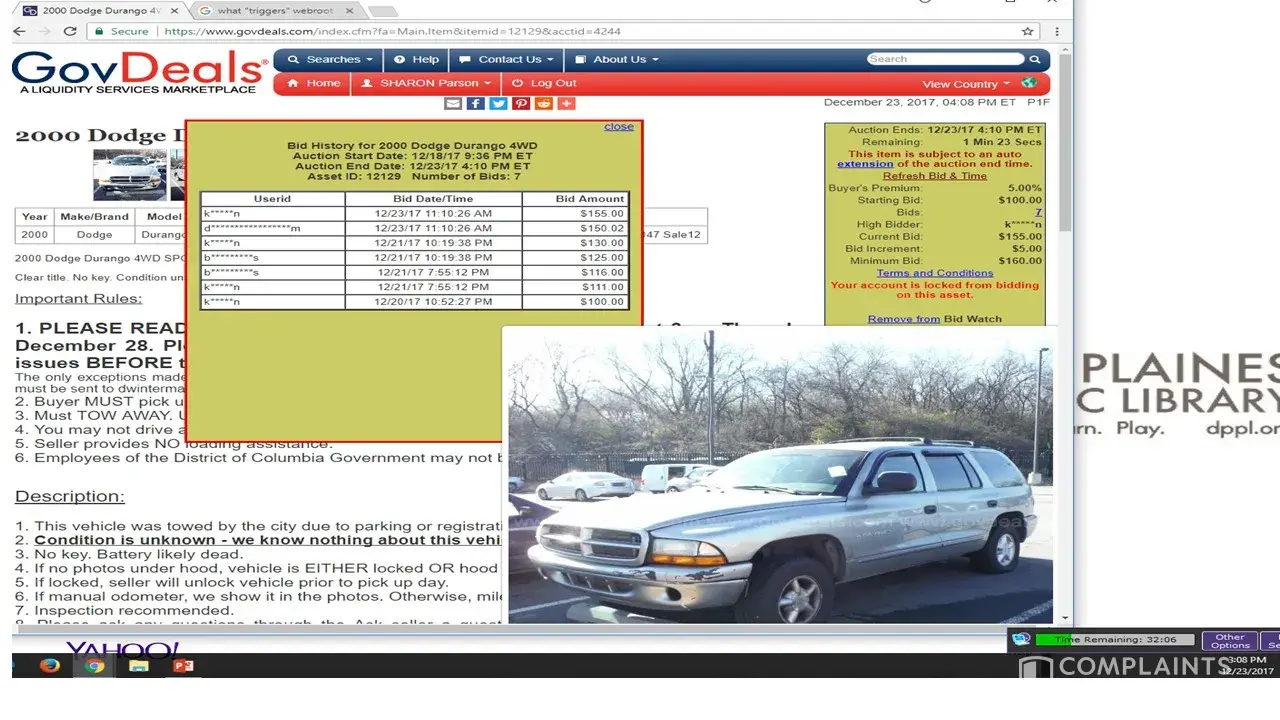1280x720 pixels.
Task: Select the $155.00 bid amount cell
Action: pos(576,213)
